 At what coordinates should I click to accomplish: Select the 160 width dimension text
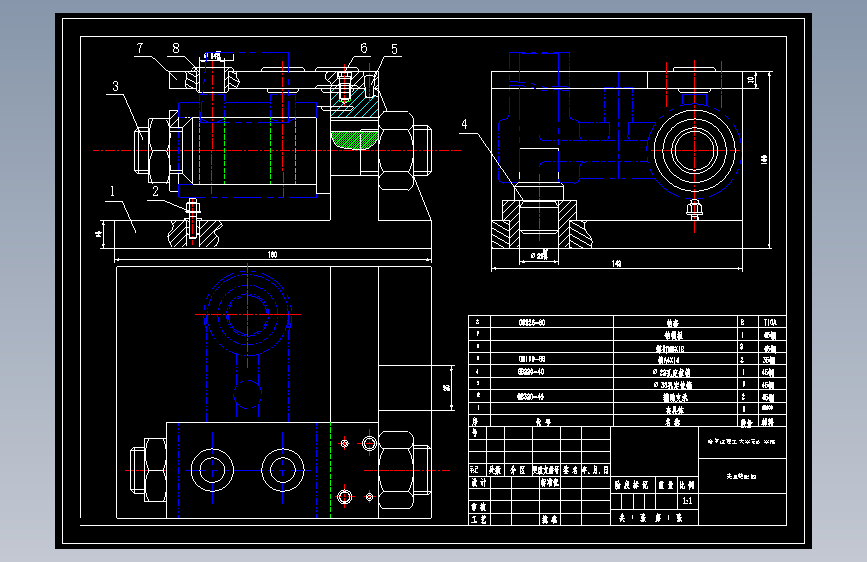(x=272, y=254)
